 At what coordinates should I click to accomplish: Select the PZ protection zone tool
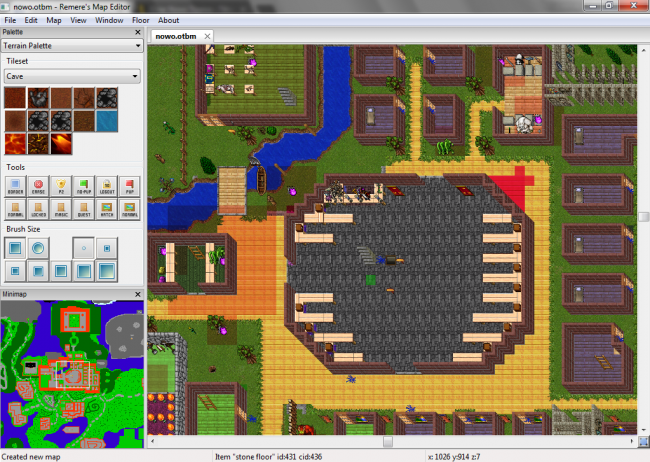[61, 186]
